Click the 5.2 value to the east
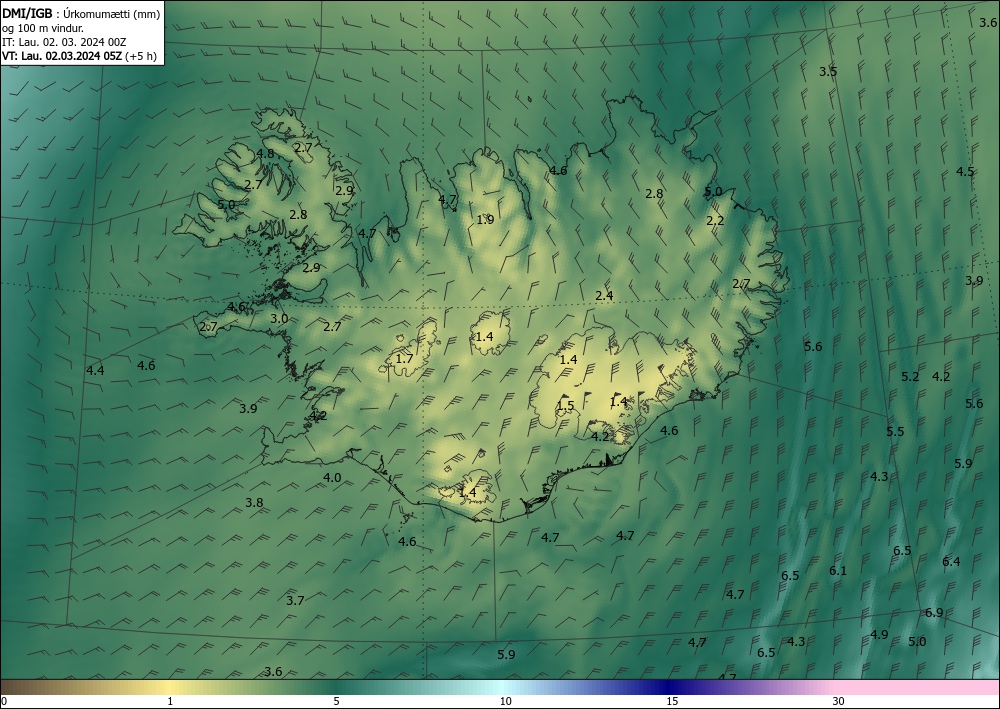 (x=910, y=376)
